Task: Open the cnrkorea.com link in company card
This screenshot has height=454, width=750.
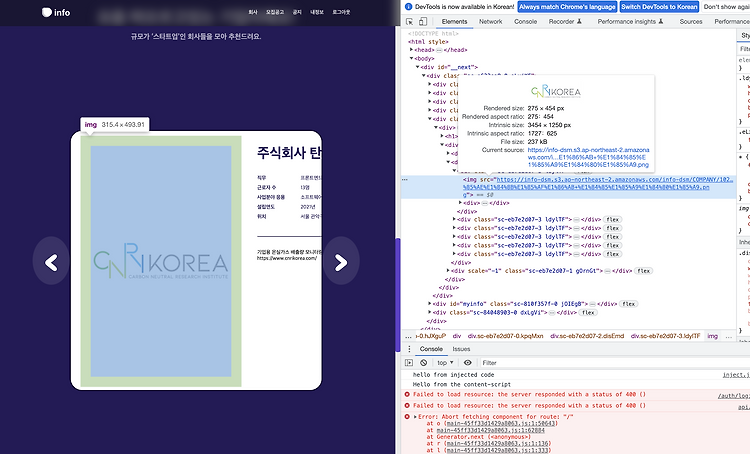Action: coord(287,258)
